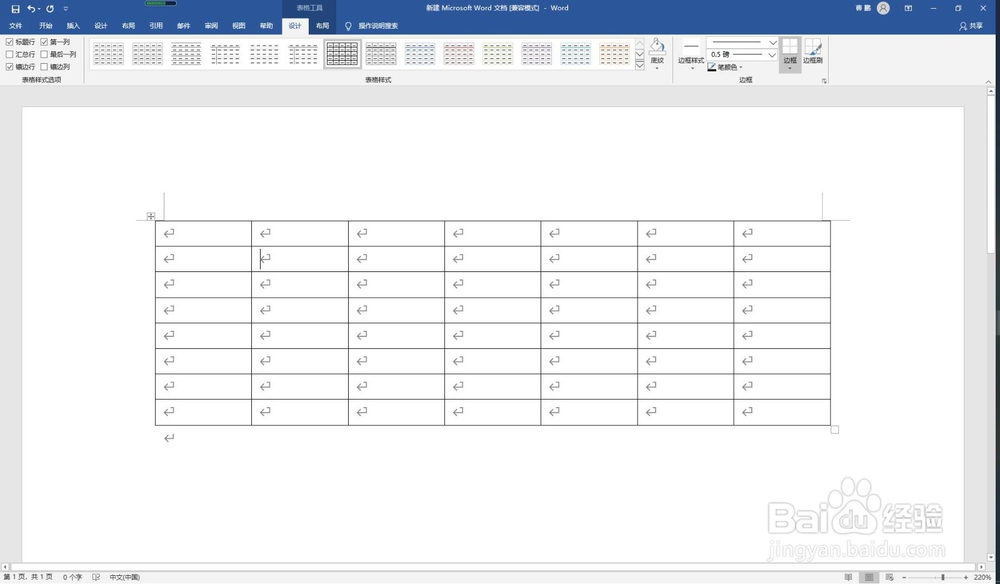Expand the full table styles gallery

coord(640,65)
